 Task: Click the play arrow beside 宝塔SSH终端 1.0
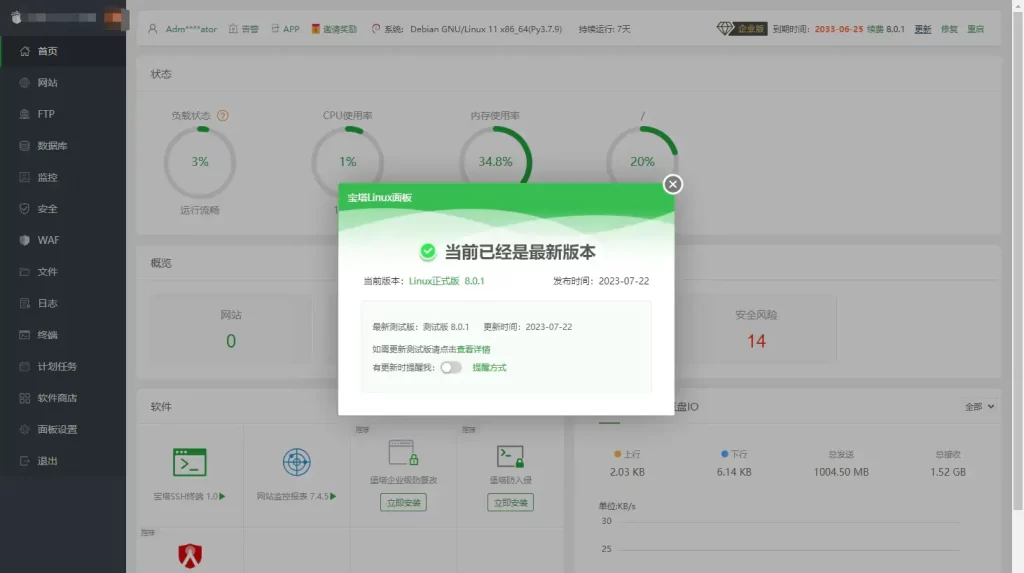click(x=222, y=497)
